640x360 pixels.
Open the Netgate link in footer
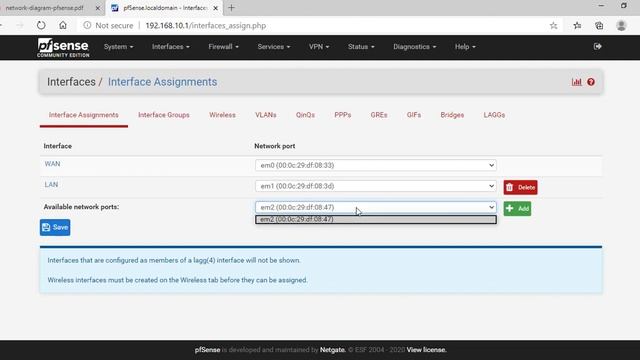(332, 350)
